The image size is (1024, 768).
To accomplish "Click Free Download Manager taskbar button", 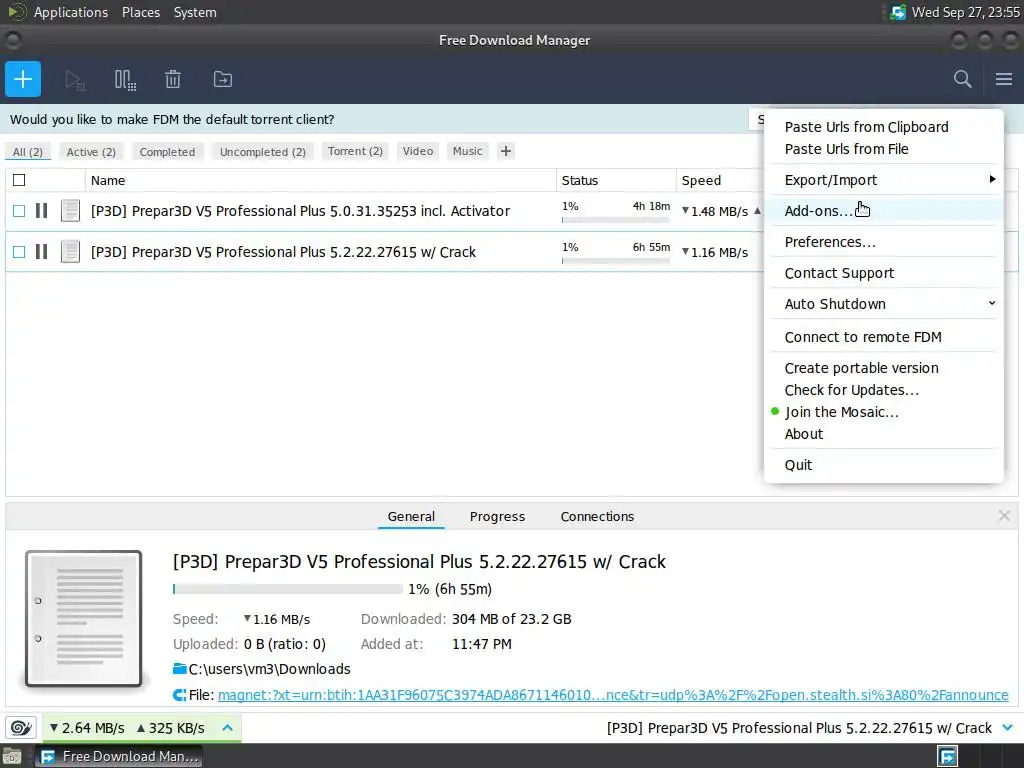I will [x=120, y=756].
